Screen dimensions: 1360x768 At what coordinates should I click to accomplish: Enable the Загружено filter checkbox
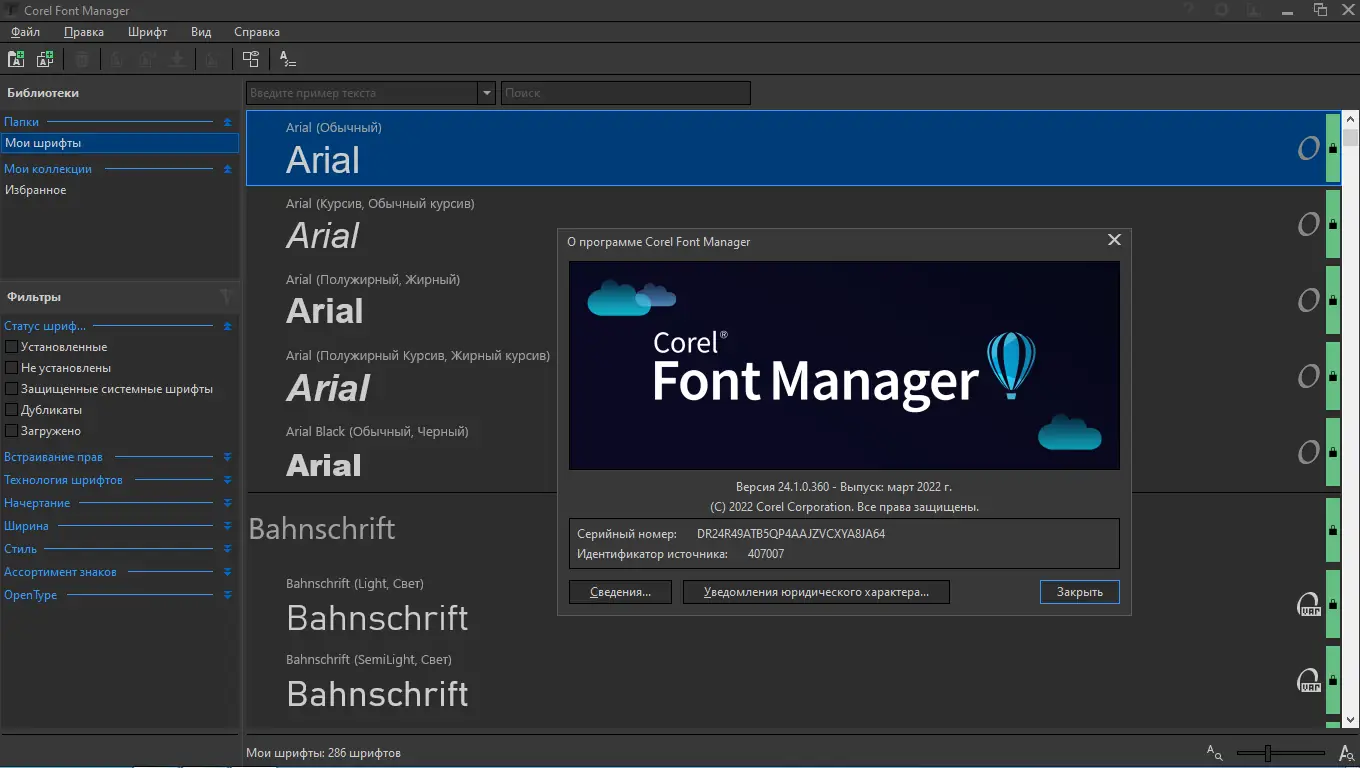click(12, 431)
